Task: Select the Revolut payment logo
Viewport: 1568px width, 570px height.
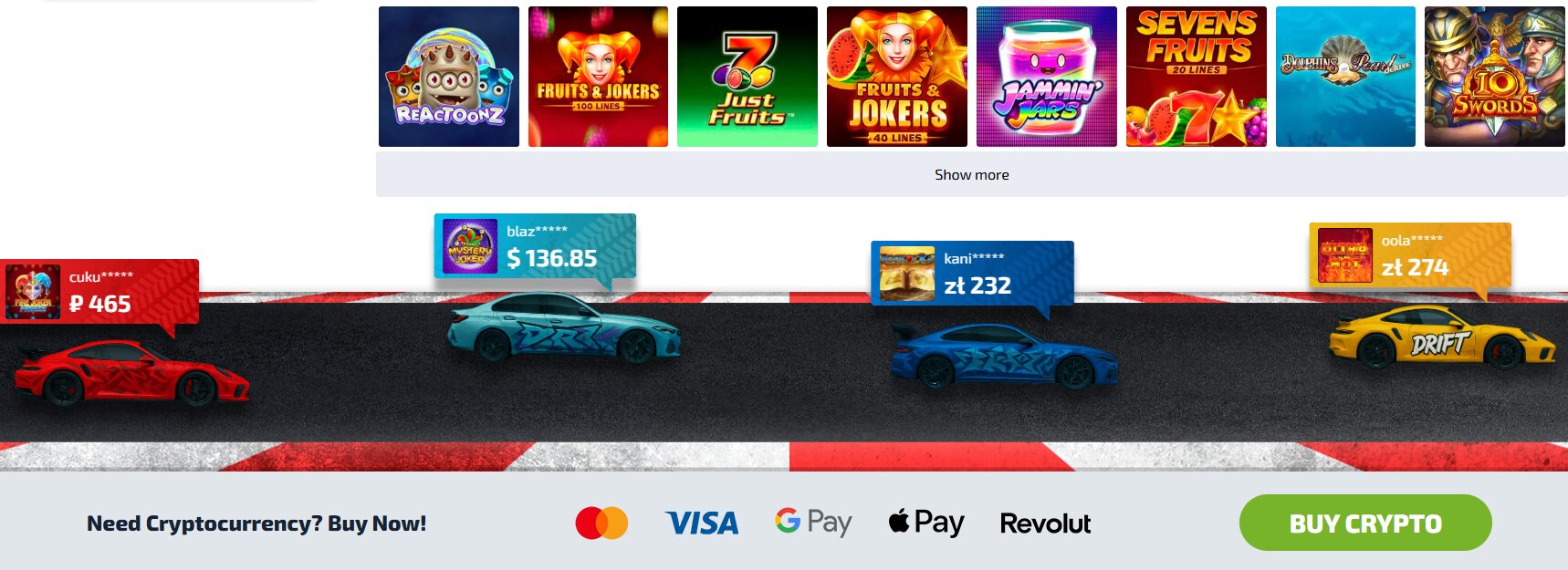Action: (x=1046, y=523)
